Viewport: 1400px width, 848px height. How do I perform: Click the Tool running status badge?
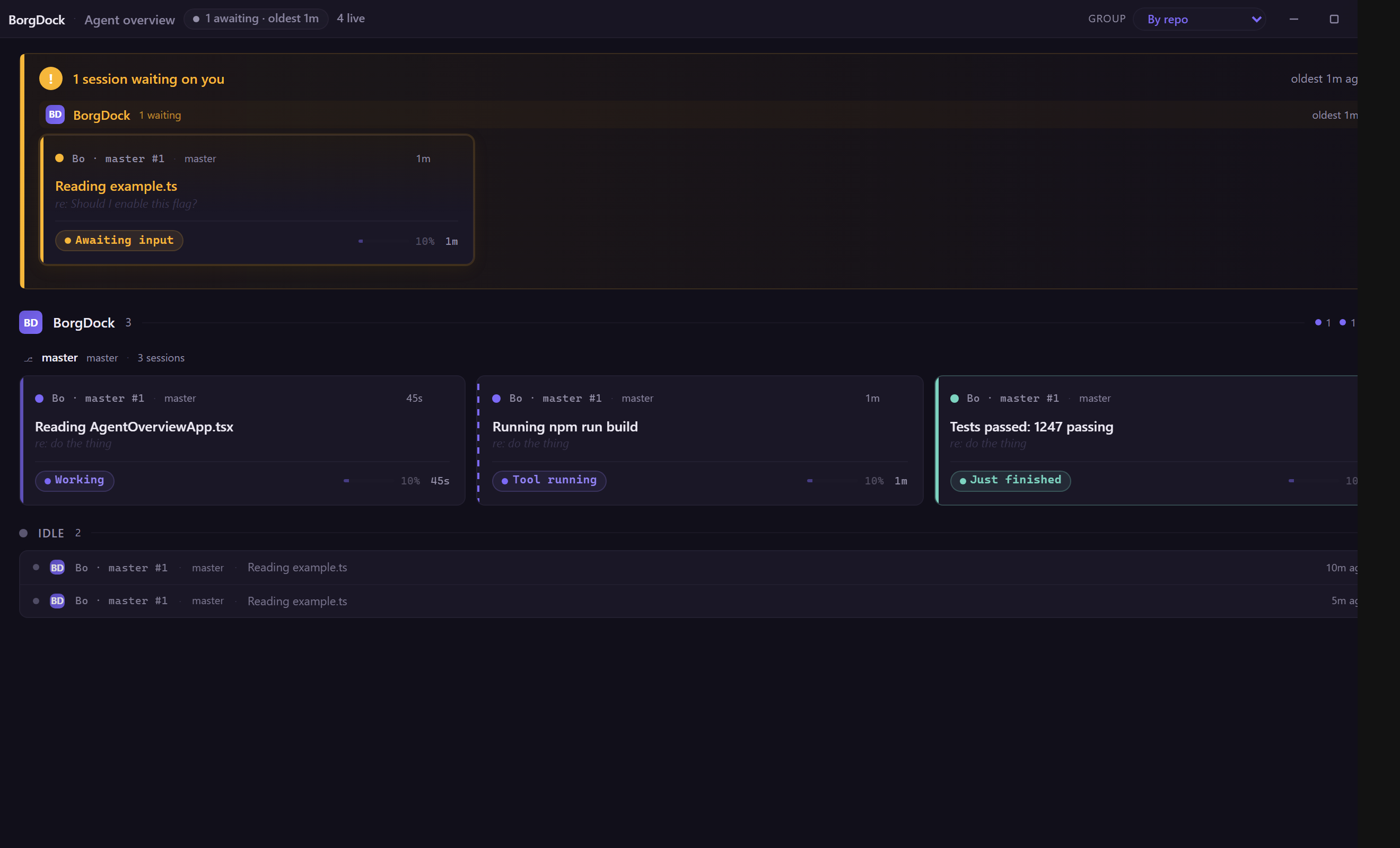[x=549, y=481]
